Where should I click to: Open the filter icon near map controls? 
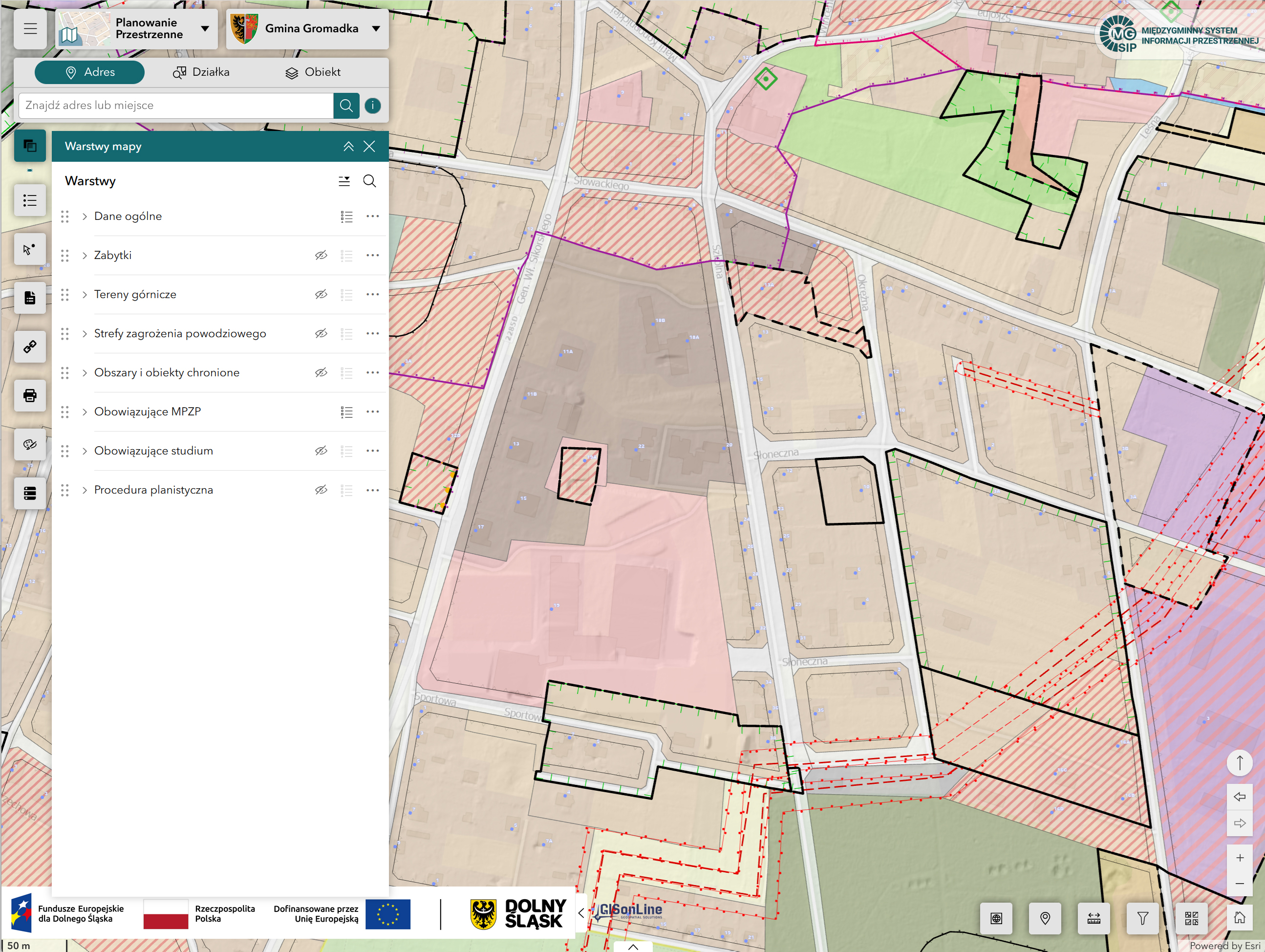pos(1142,918)
